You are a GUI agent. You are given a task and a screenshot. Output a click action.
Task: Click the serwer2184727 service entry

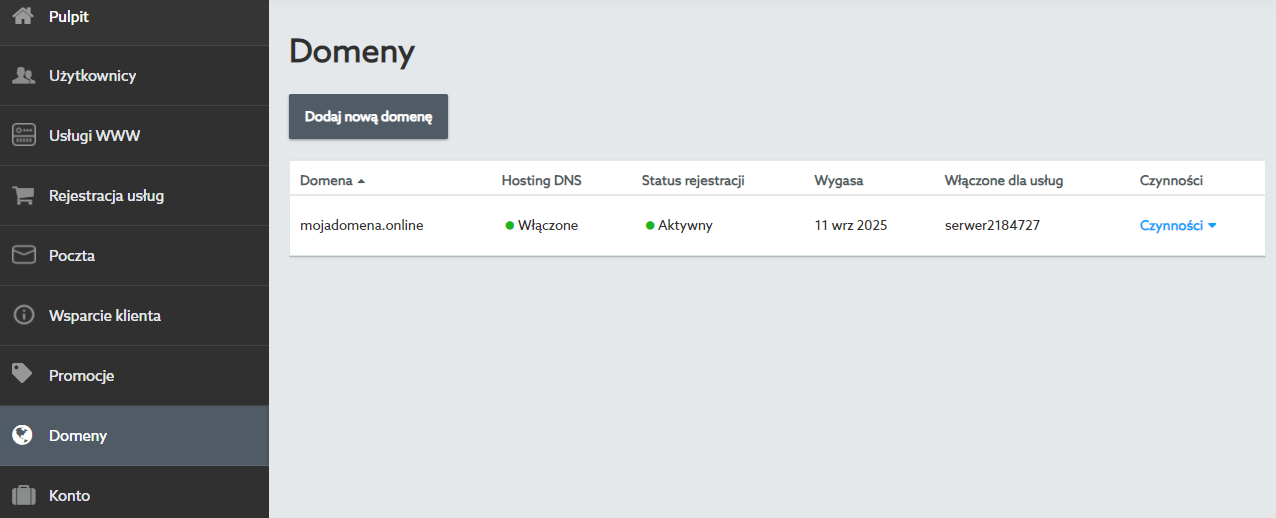coord(992,226)
